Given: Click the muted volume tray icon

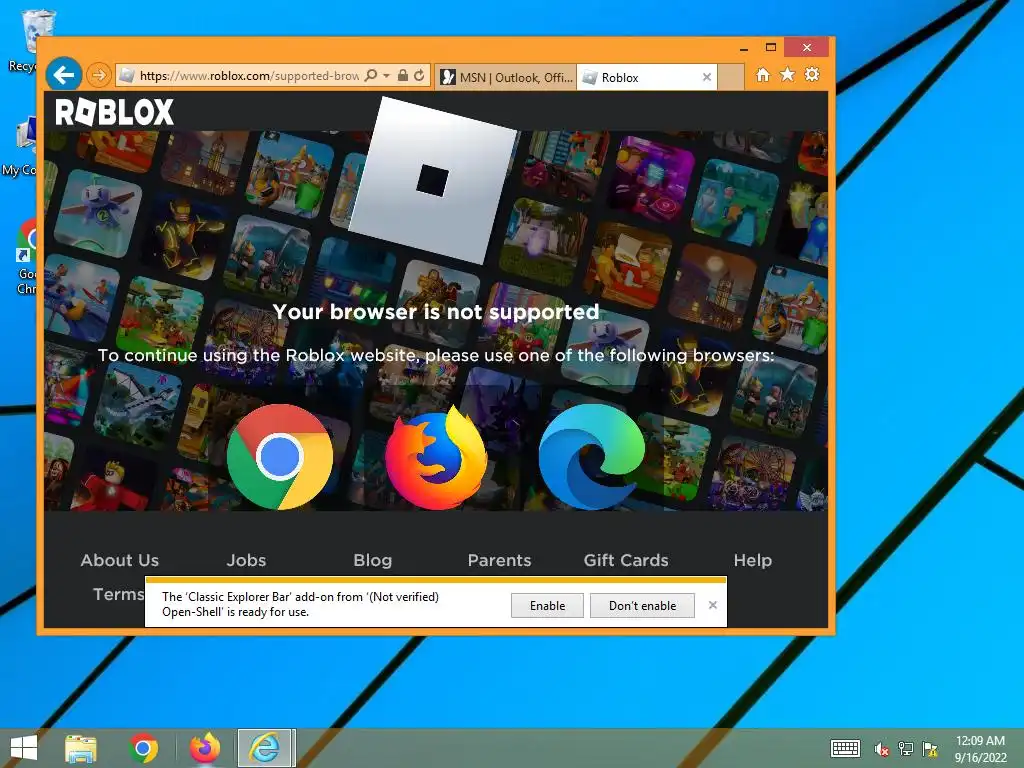Looking at the screenshot, I should point(882,749).
